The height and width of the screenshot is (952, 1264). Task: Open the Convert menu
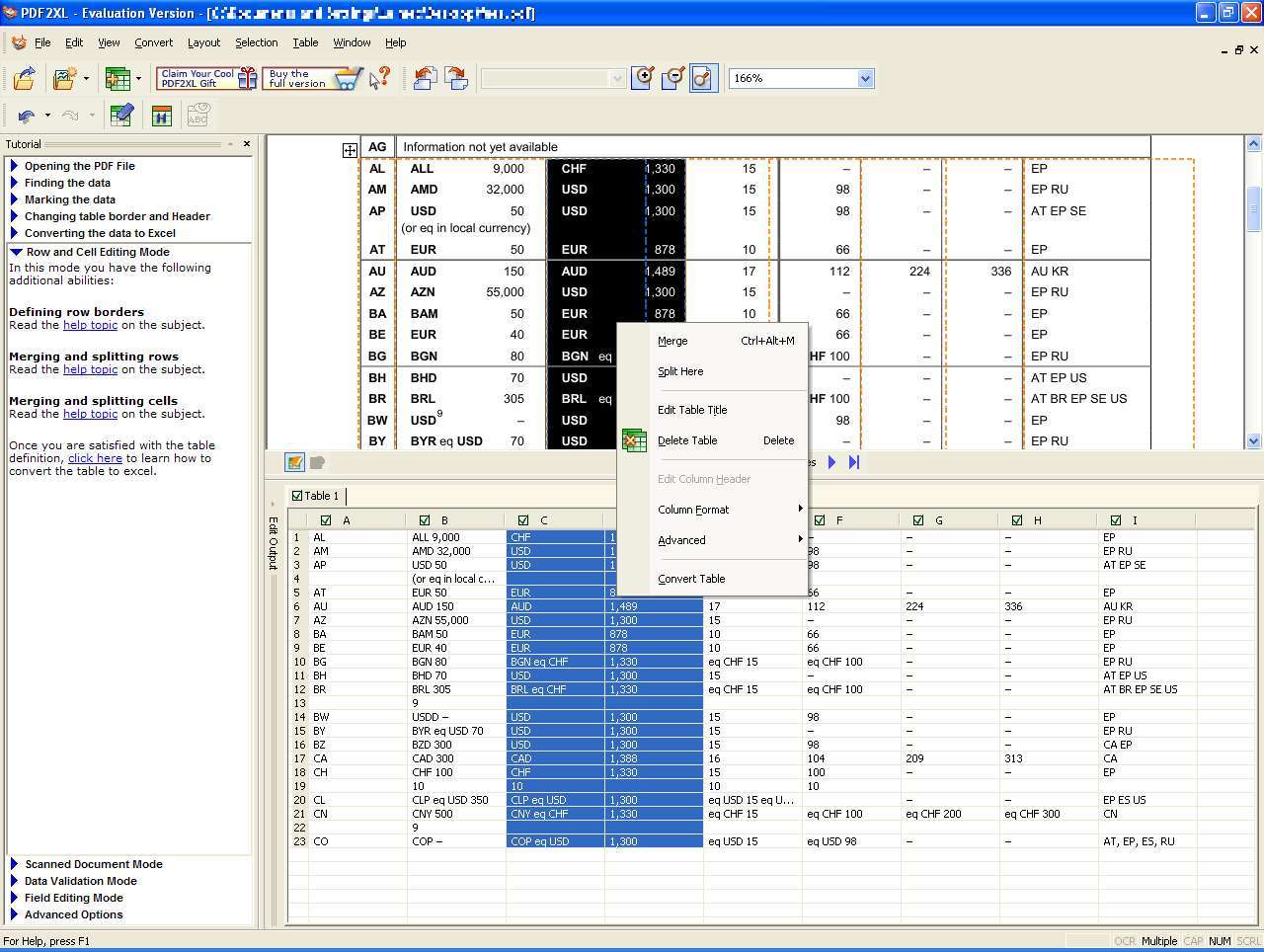153,42
